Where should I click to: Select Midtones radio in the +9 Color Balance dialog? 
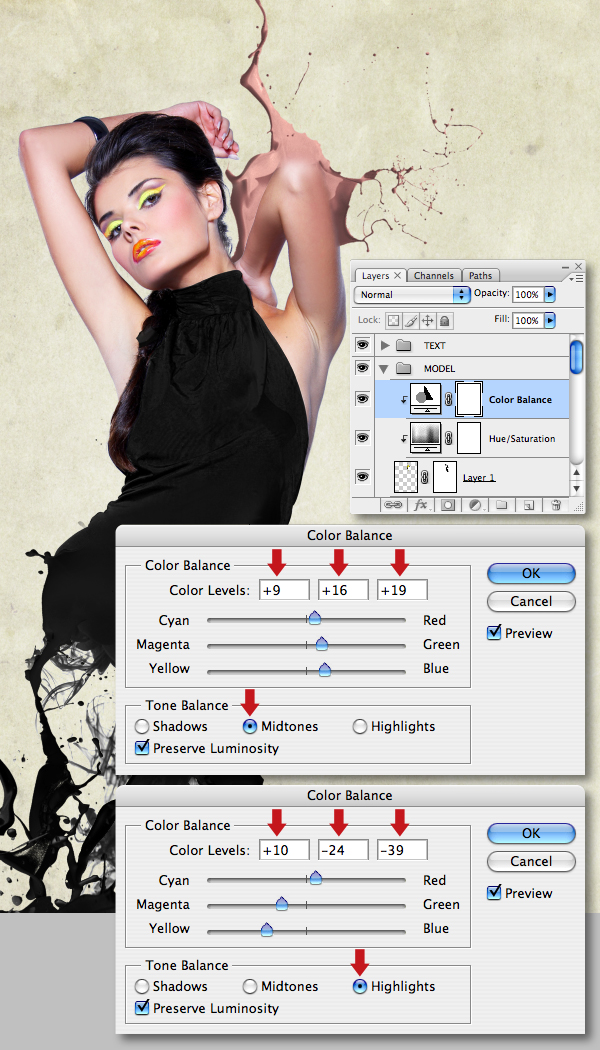coord(250,726)
